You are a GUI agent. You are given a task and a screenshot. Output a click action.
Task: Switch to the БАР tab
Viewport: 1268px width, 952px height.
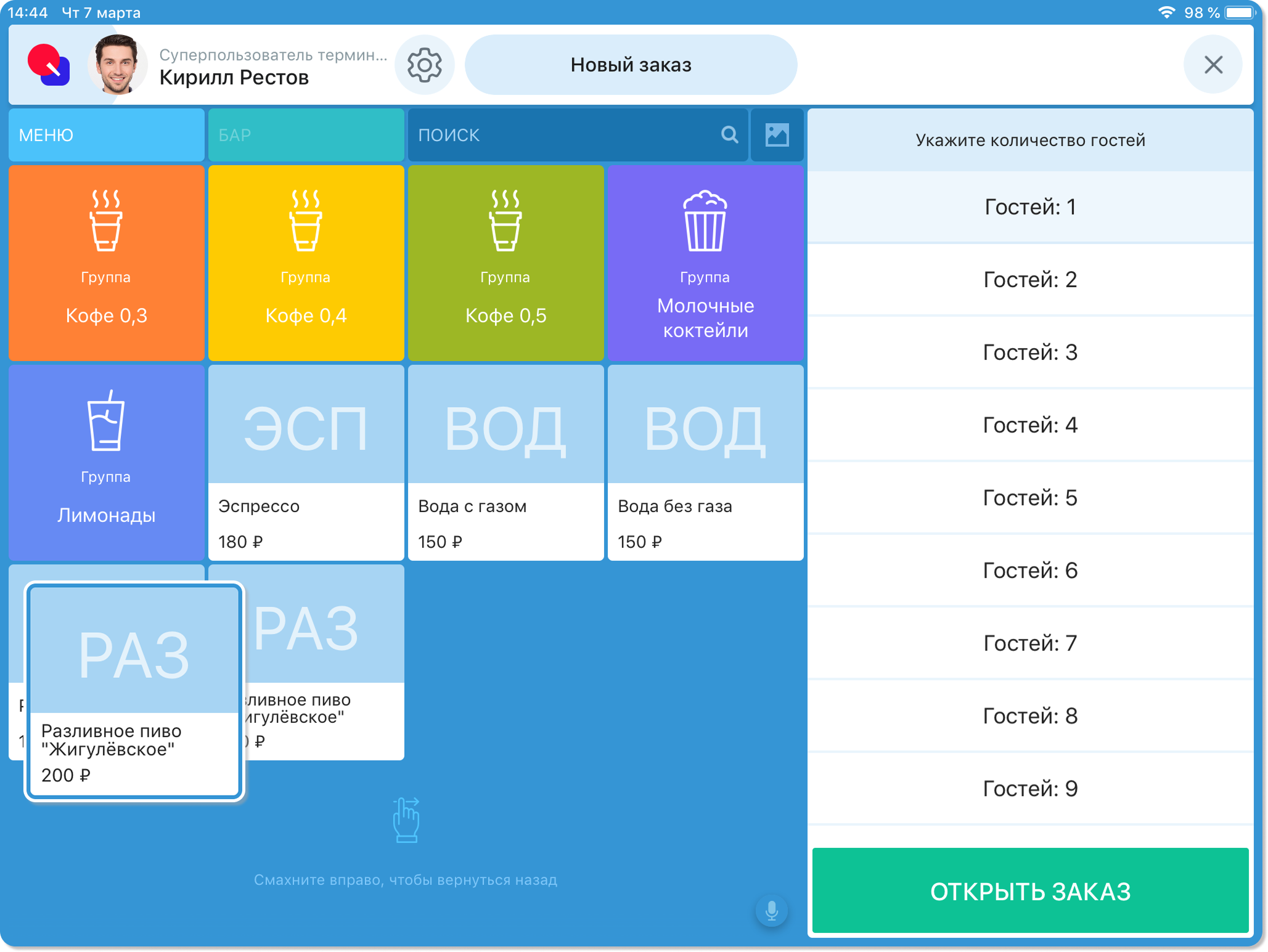click(x=306, y=135)
